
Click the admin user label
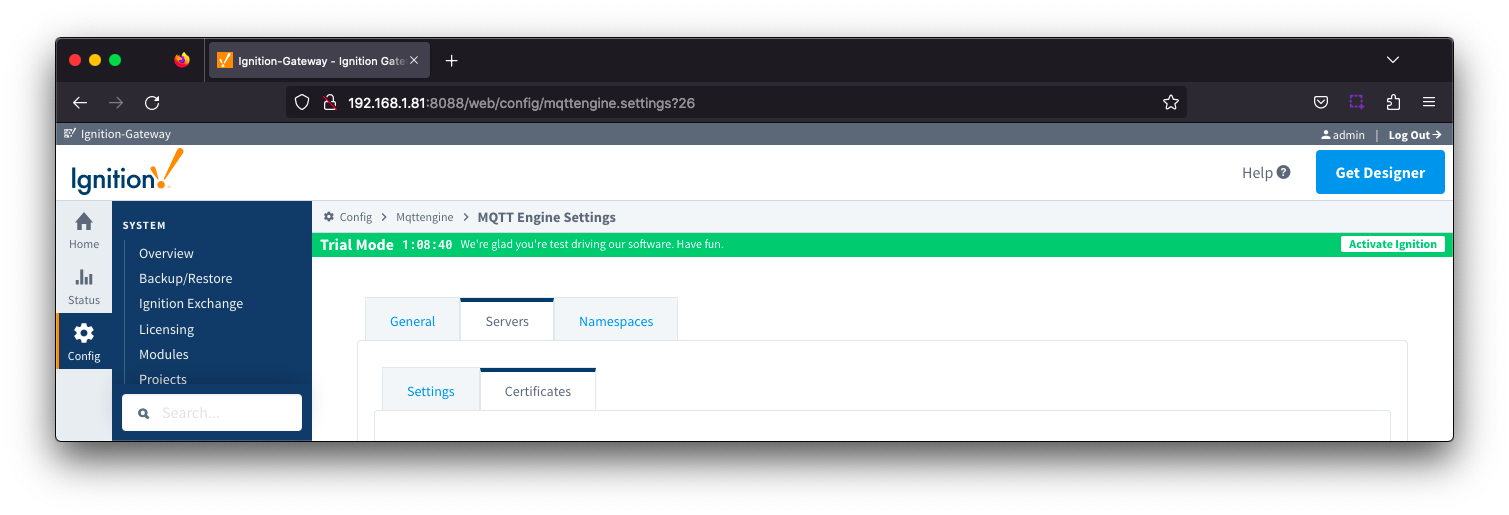coord(1342,134)
